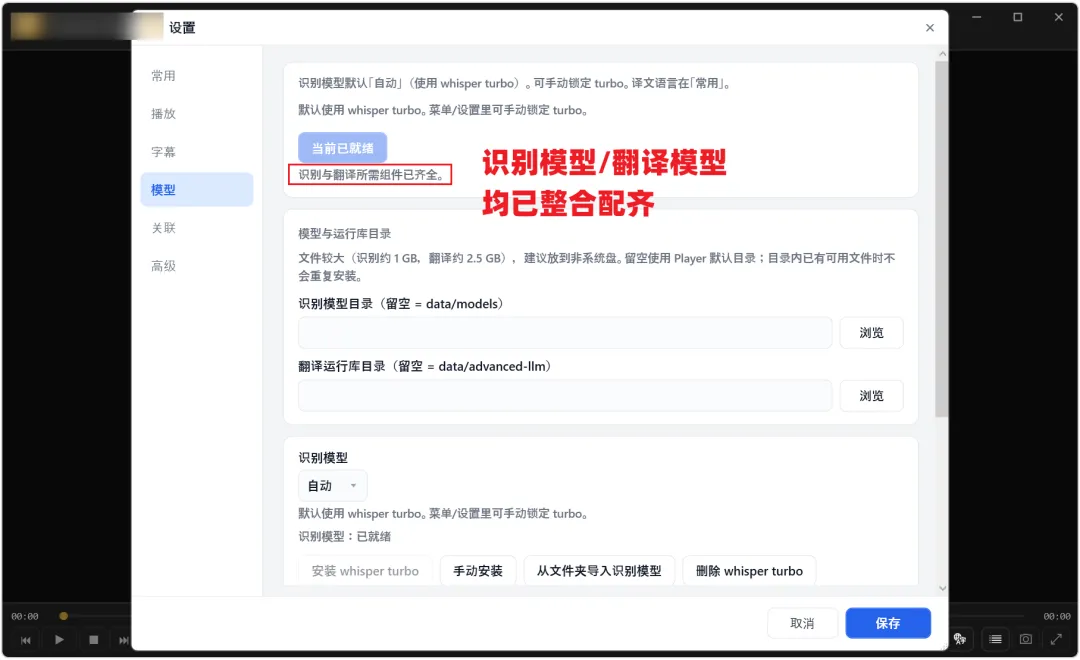Click the scroll down arrow of settings
The width and height of the screenshot is (1080, 660).
[942, 588]
